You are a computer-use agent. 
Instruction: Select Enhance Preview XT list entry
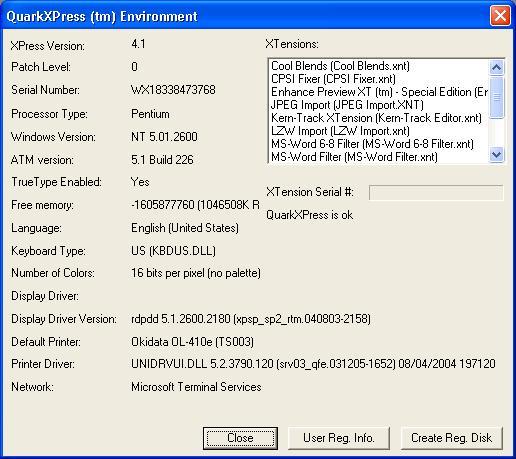(379, 92)
